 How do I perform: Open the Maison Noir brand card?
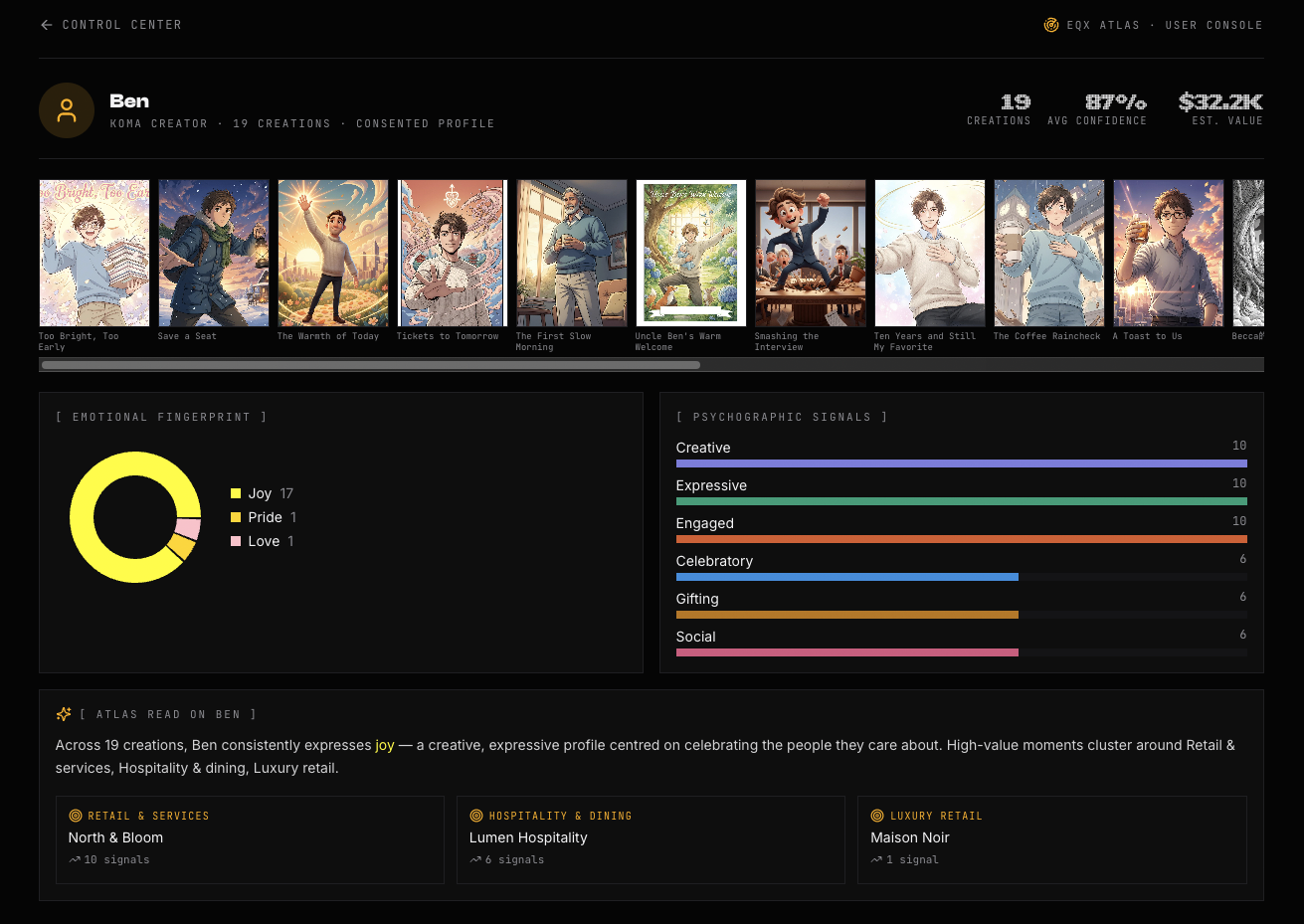point(1051,839)
